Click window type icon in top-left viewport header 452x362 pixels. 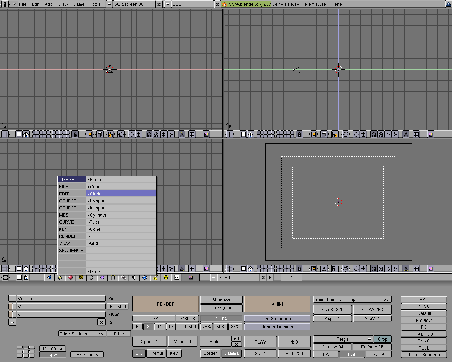[5, 134]
